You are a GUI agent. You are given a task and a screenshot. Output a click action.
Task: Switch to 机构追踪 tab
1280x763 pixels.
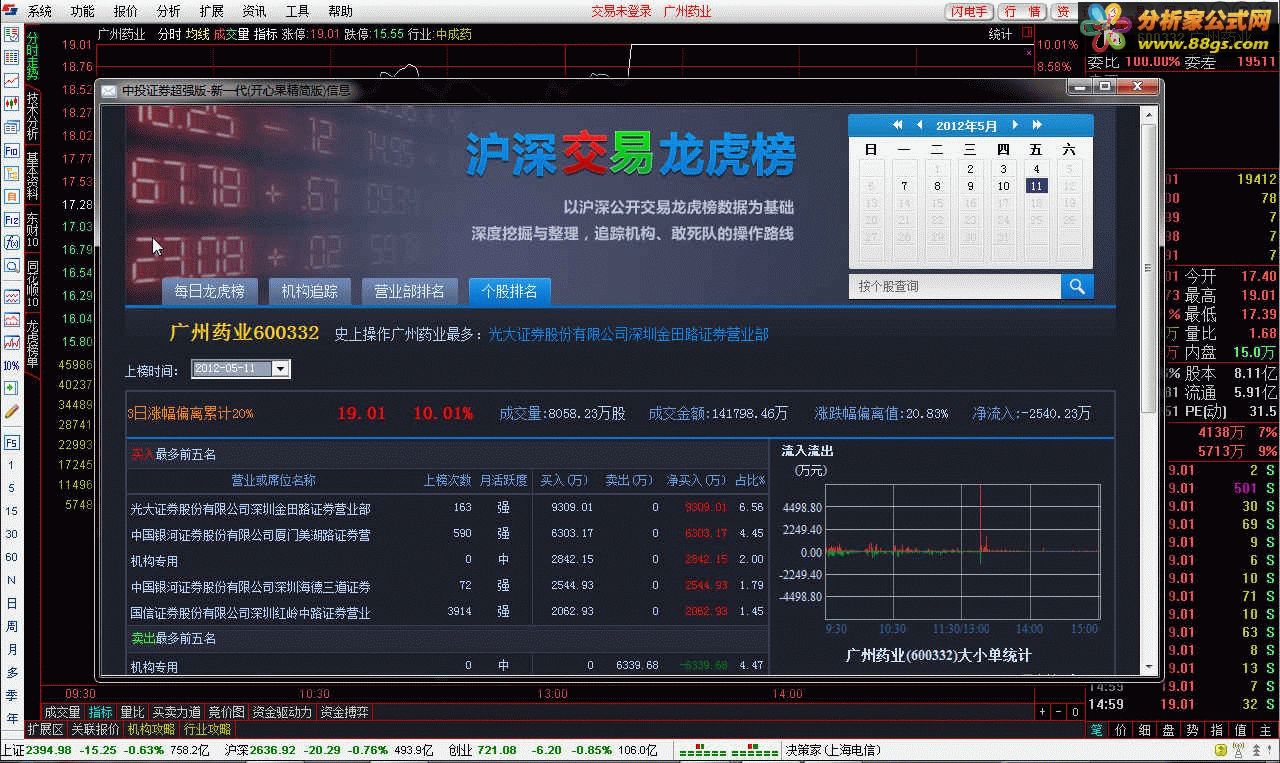[309, 291]
